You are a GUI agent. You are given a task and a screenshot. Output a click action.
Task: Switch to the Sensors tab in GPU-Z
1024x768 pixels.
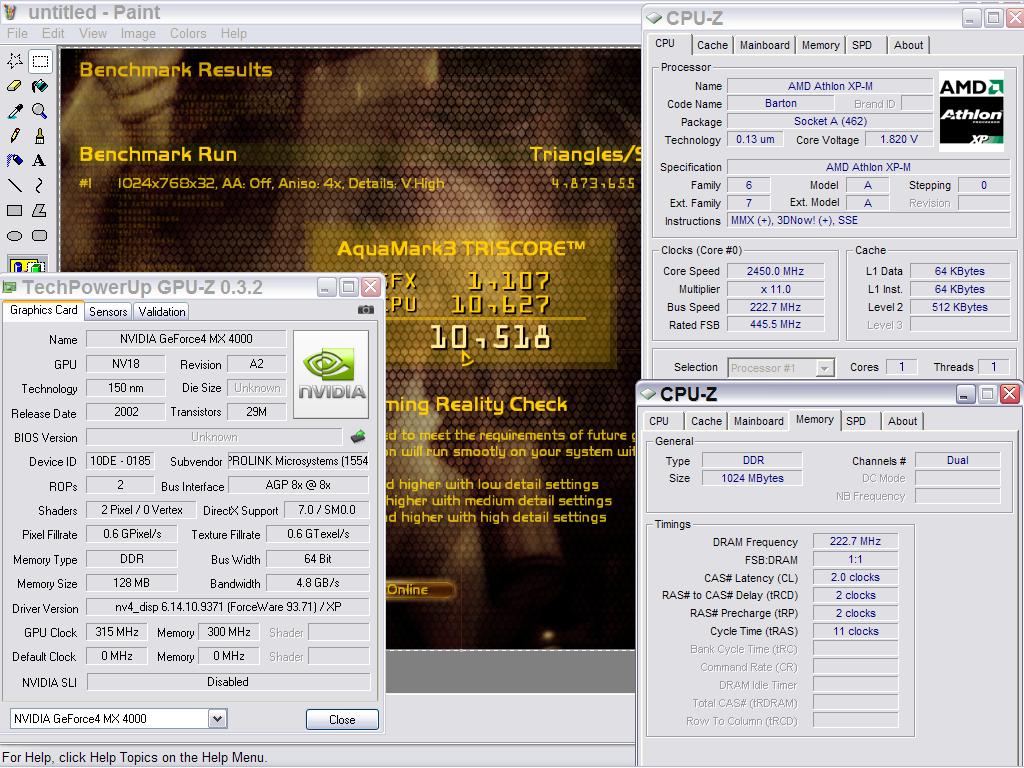pos(108,312)
